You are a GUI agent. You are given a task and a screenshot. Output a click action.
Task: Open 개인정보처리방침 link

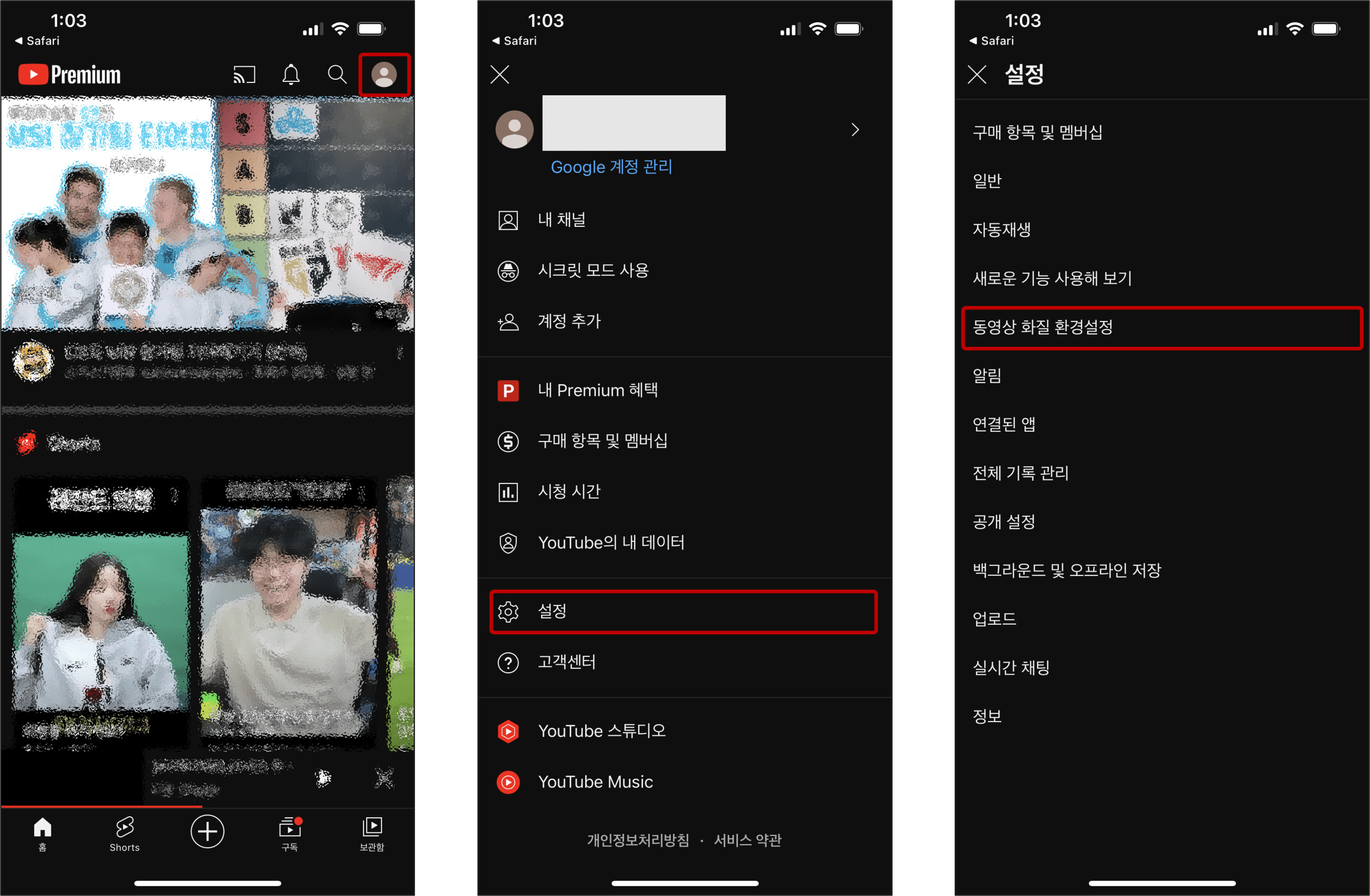[638, 840]
